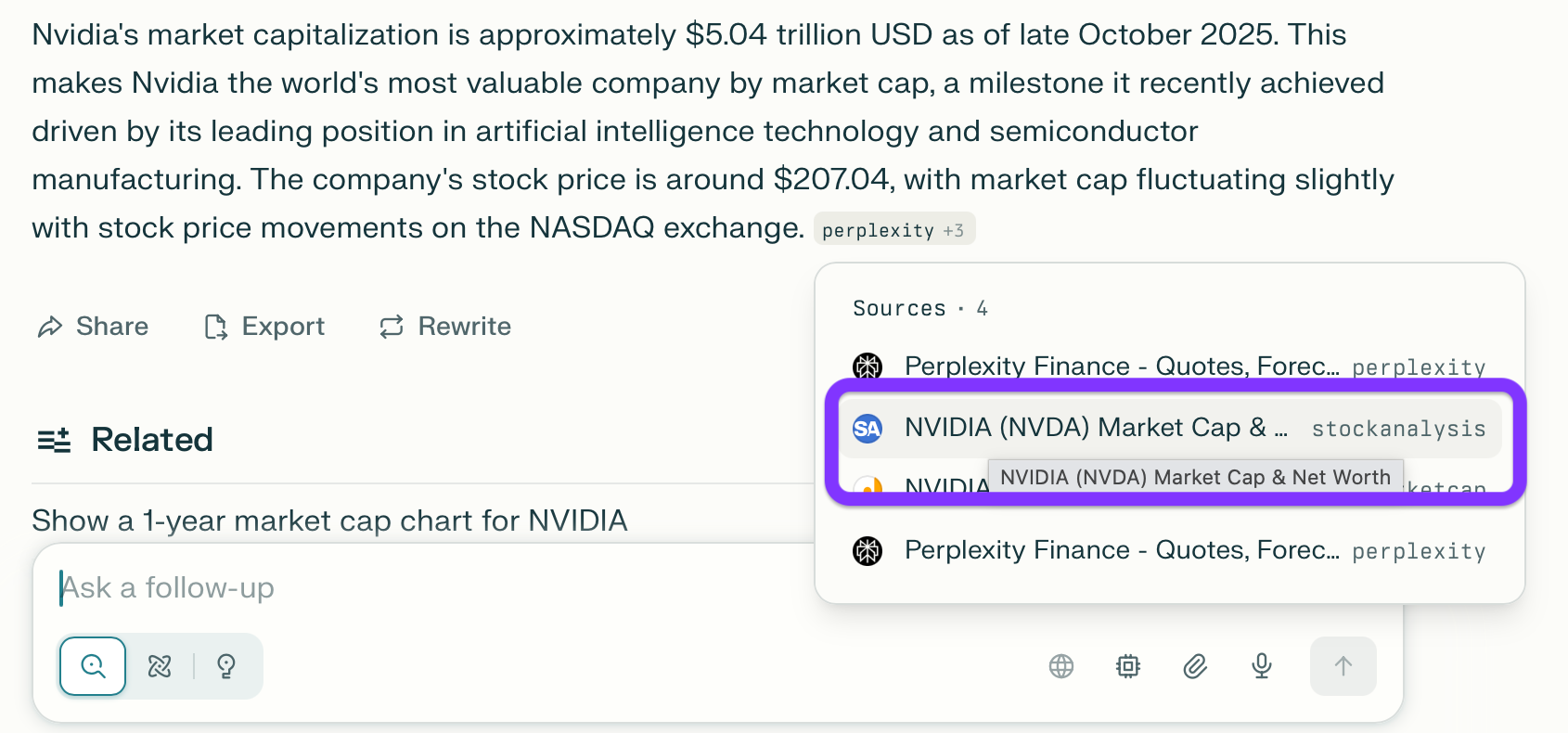Viewport: 1568px width, 733px height.
Task: Switch to Research mode icon
Action: pyautogui.click(x=160, y=666)
